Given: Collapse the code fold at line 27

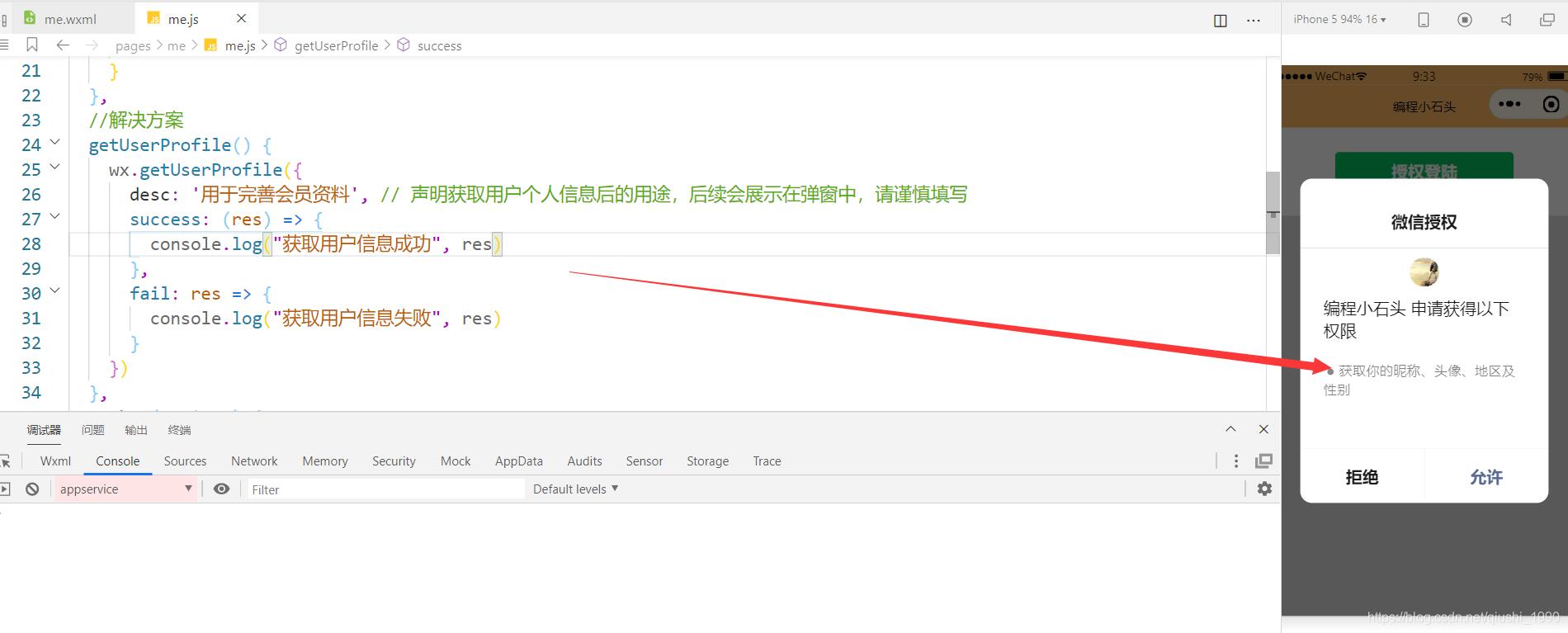Looking at the screenshot, I should click(x=55, y=216).
